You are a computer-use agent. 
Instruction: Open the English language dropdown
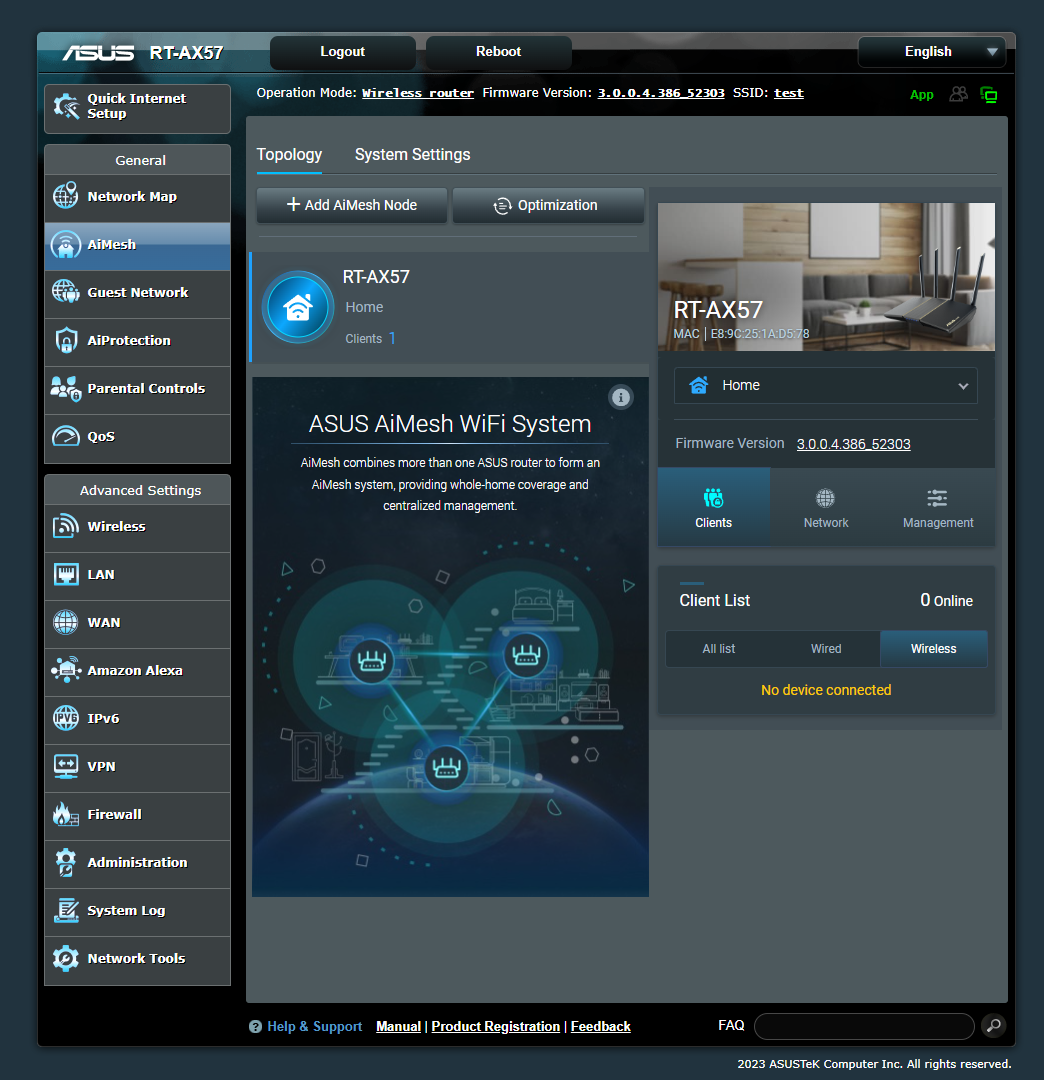[931, 52]
